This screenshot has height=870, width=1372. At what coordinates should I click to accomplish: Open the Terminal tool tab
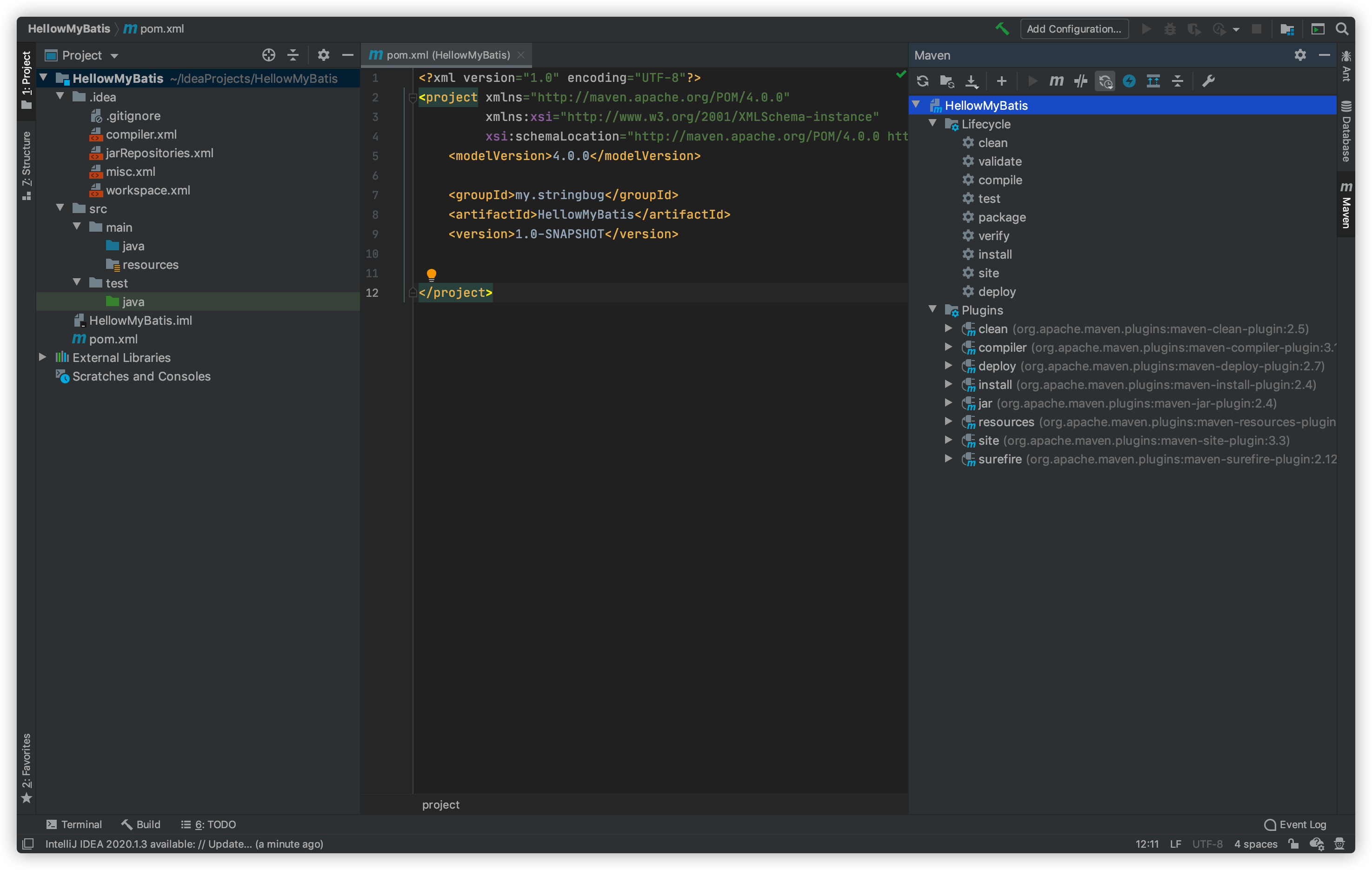click(74, 824)
